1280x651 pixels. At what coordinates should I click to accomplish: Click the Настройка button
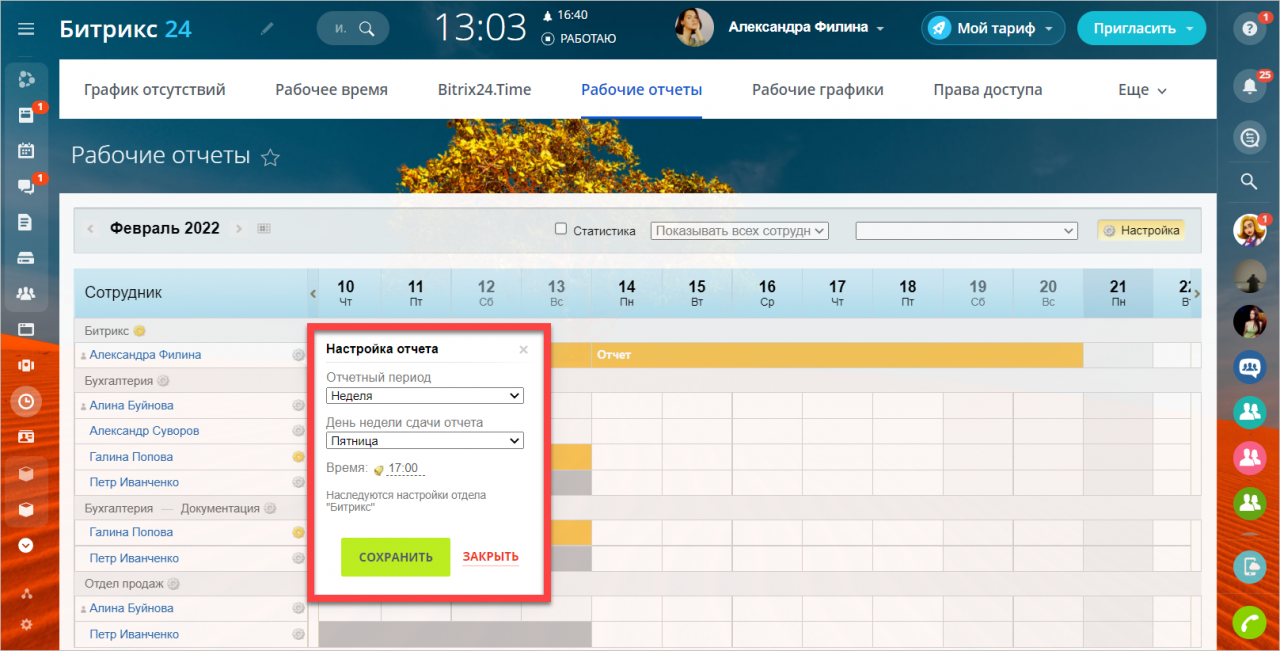[x=1141, y=230]
